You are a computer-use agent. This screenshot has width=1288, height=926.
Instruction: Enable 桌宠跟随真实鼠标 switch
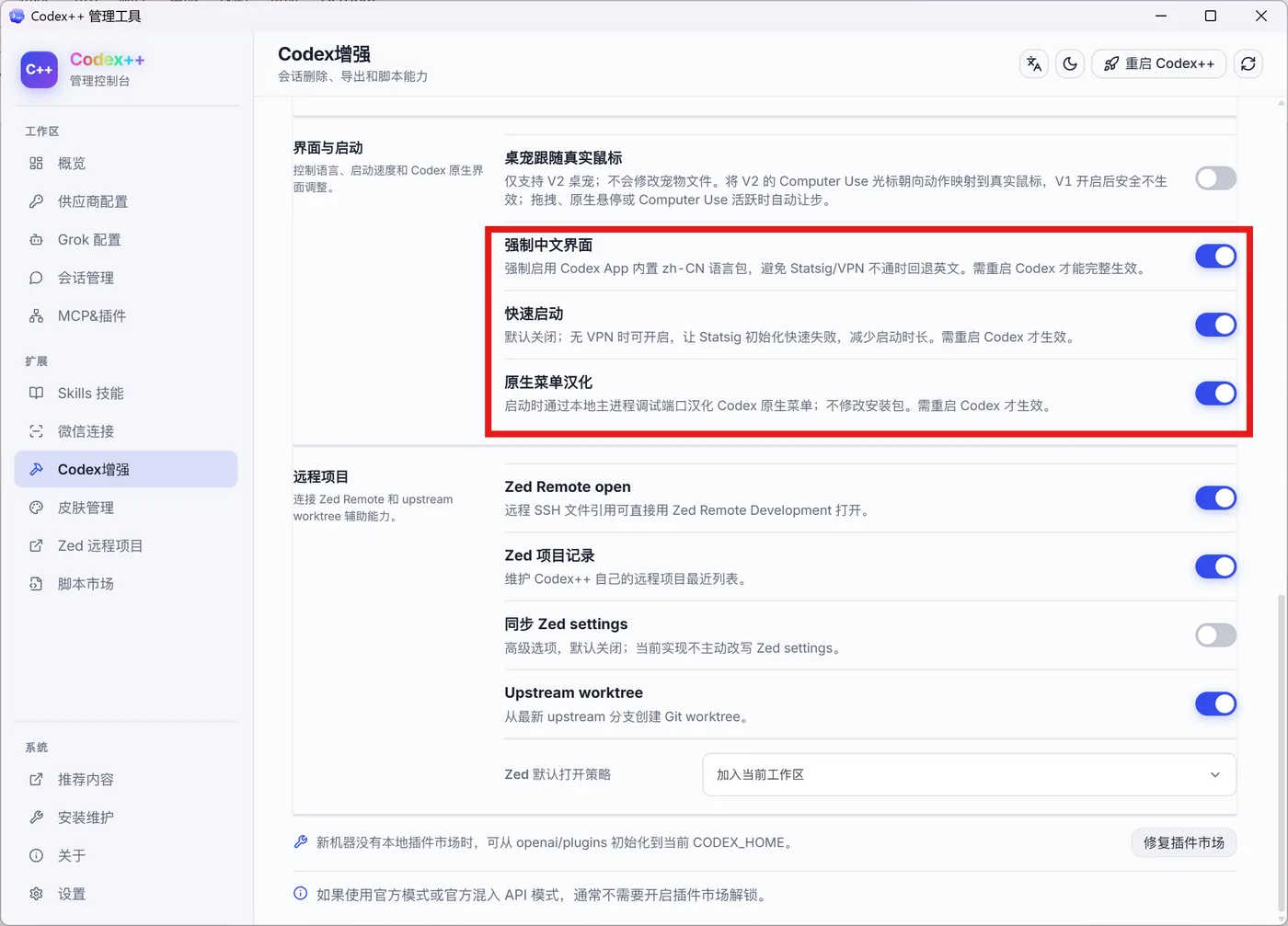(1215, 178)
